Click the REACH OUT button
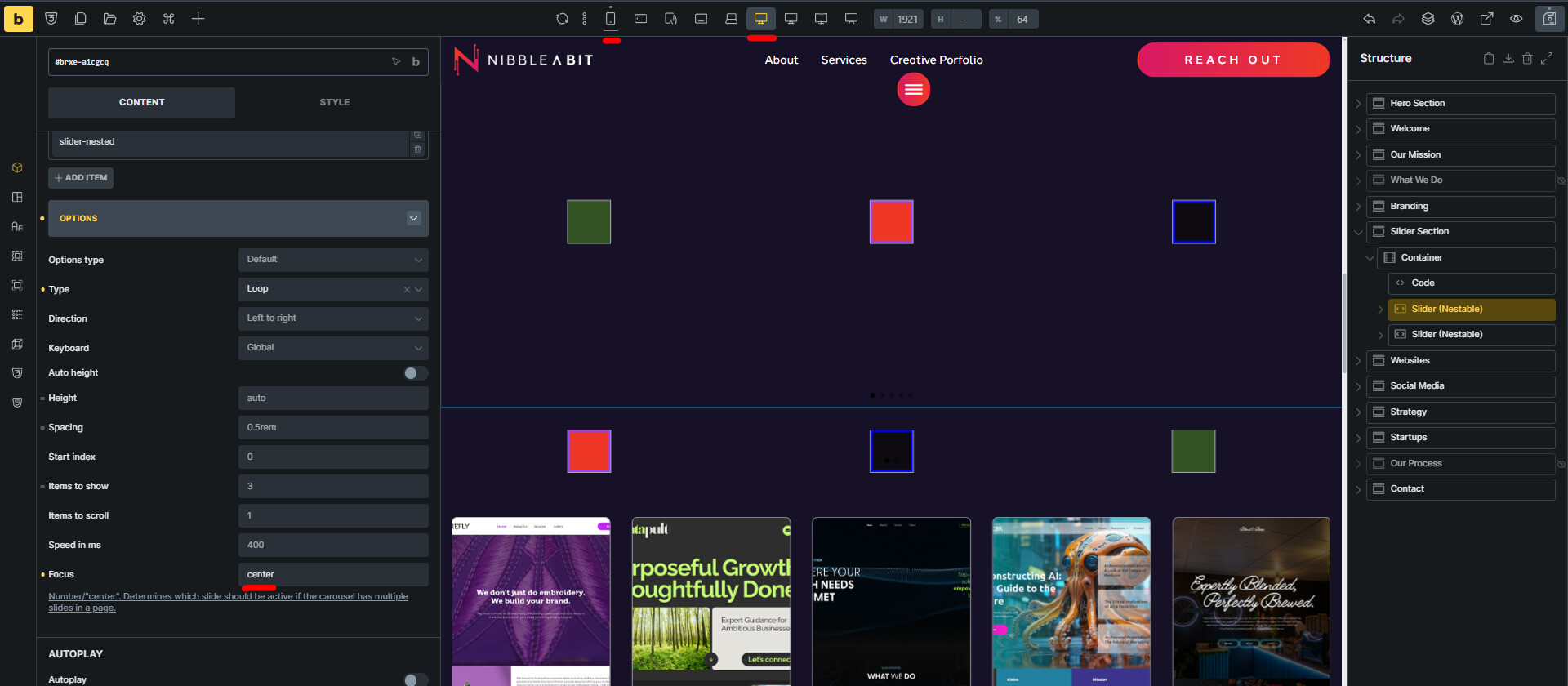The width and height of the screenshot is (1568, 686). tap(1232, 60)
